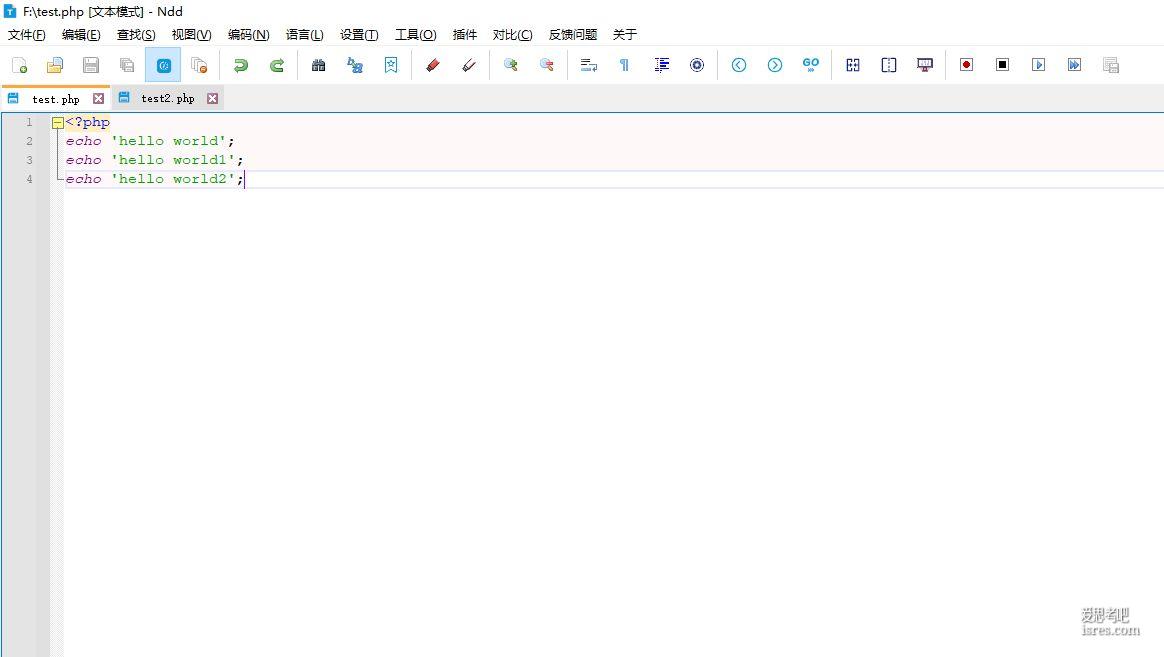
Task: Toggle word wrap icon
Action: [589, 65]
